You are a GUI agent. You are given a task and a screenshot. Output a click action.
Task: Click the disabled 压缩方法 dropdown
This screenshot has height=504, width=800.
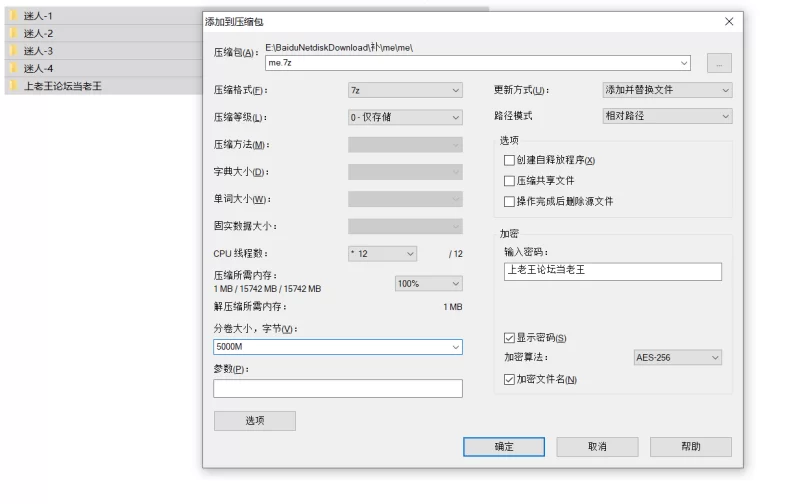[405, 145]
